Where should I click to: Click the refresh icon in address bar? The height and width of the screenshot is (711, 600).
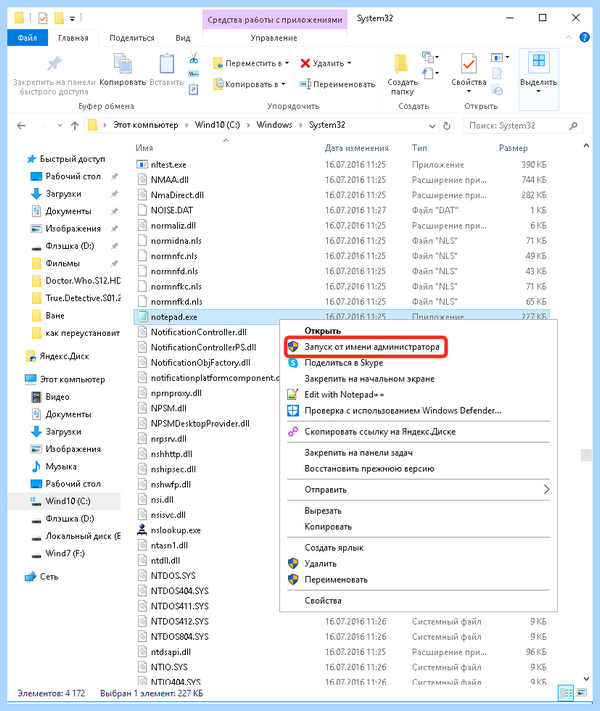click(447, 126)
